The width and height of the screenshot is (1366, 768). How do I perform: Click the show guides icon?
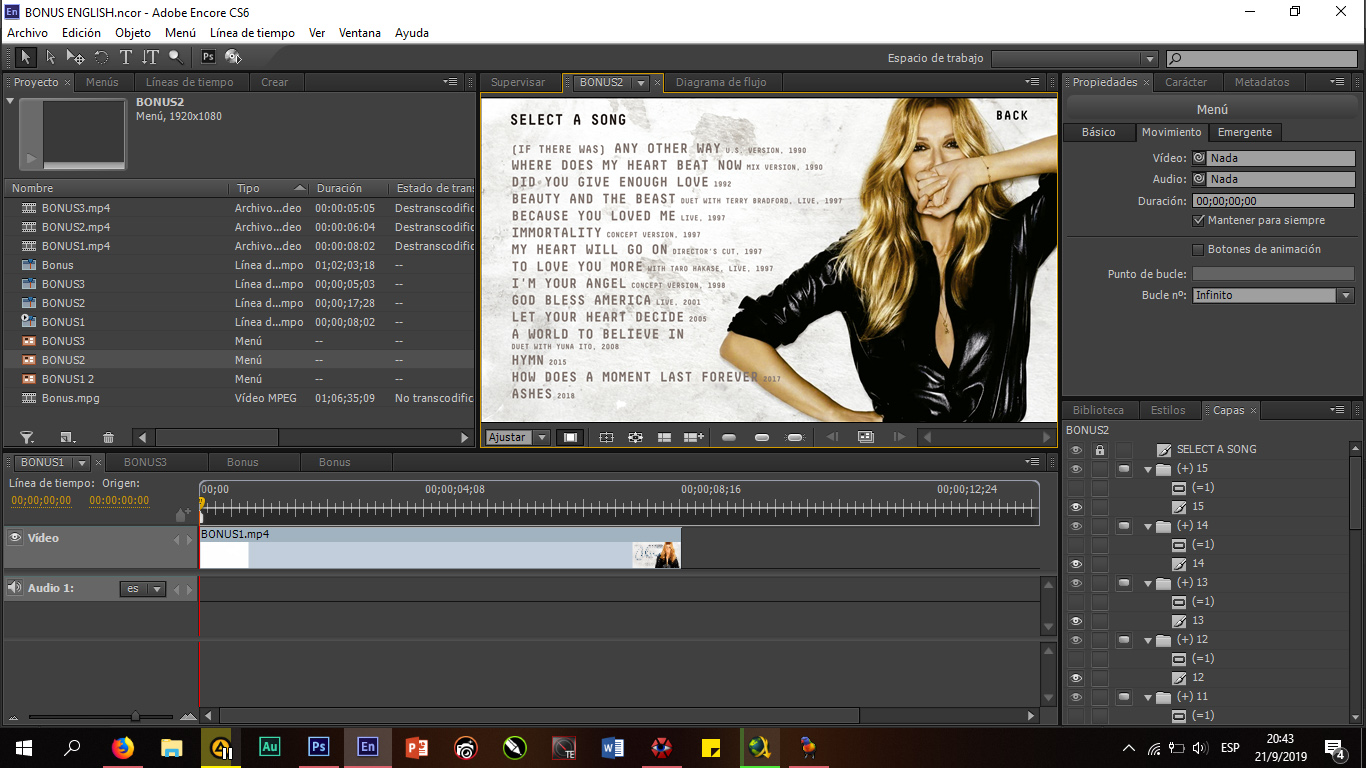pyautogui.click(x=664, y=437)
